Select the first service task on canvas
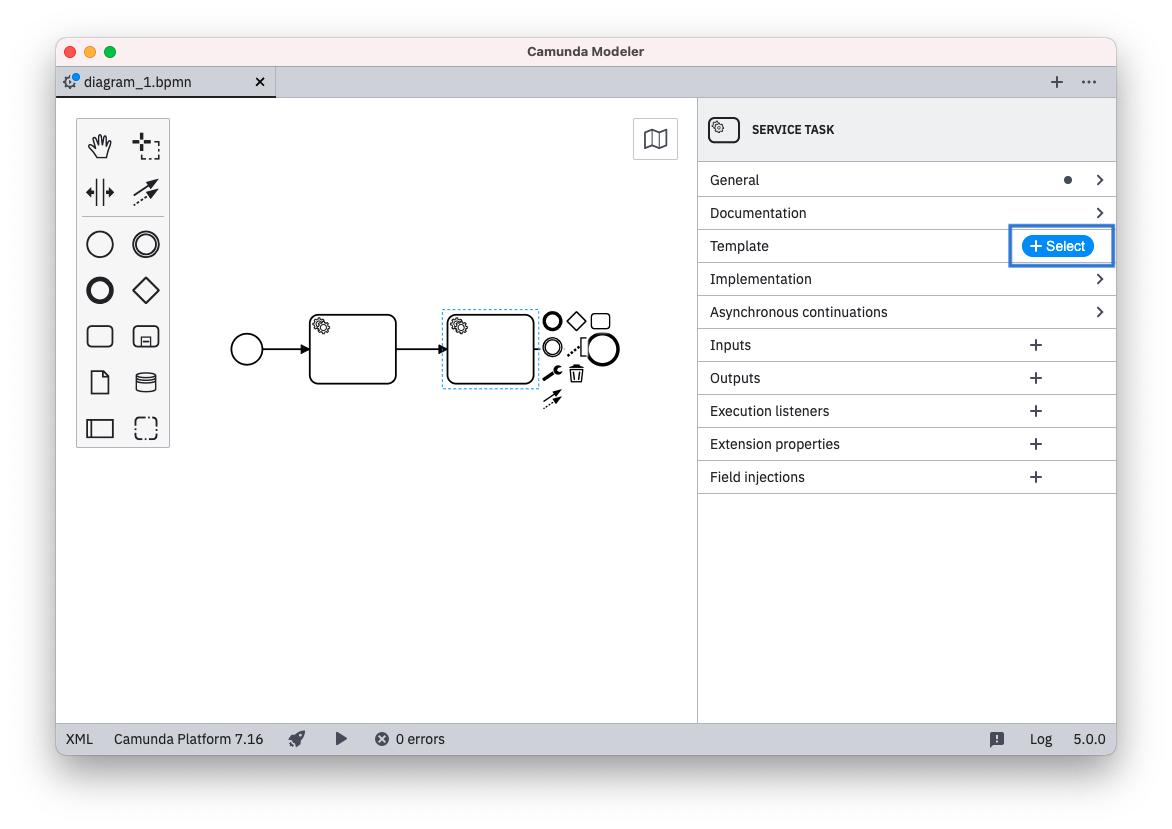The width and height of the screenshot is (1172, 829). (x=353, y=350)
